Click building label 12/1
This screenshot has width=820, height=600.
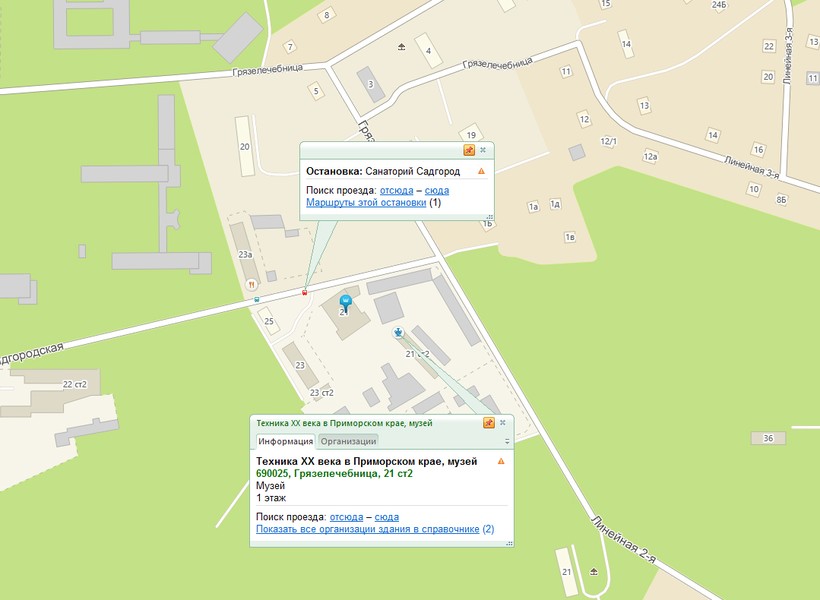[x=609, y=141]
